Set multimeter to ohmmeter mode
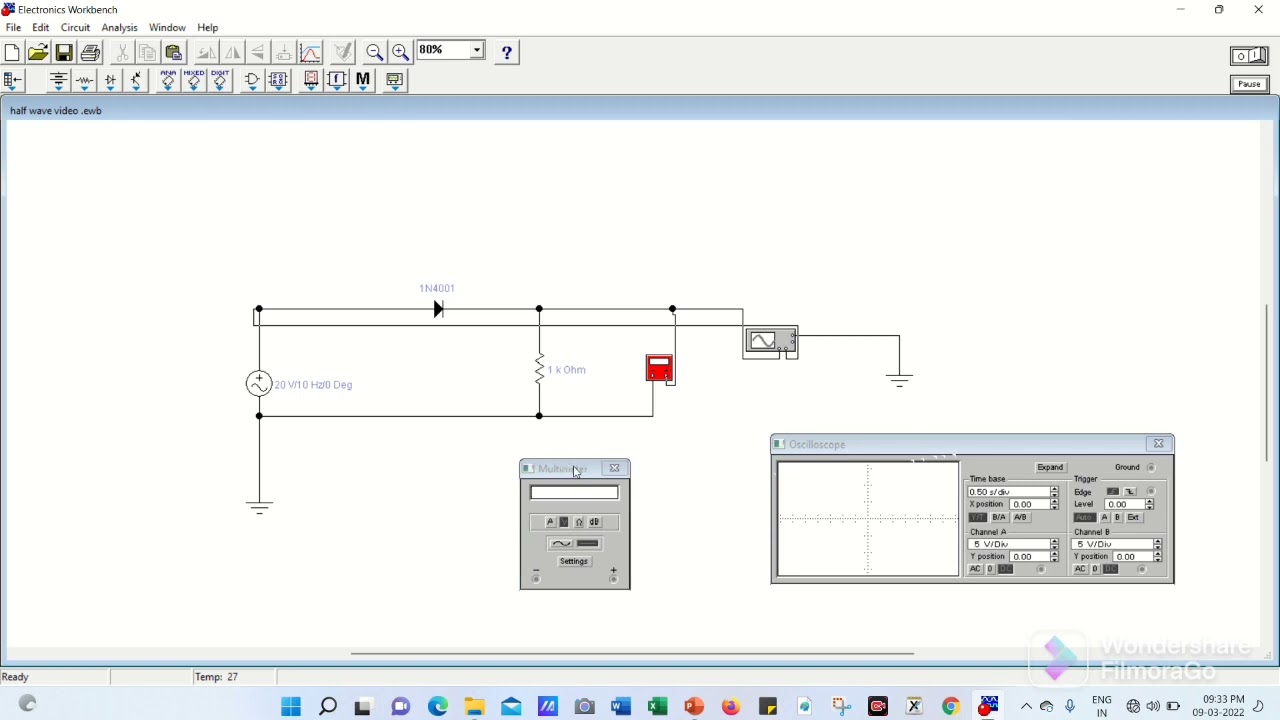The width and height of the screenshot is (1280, 720). (579, 522)
